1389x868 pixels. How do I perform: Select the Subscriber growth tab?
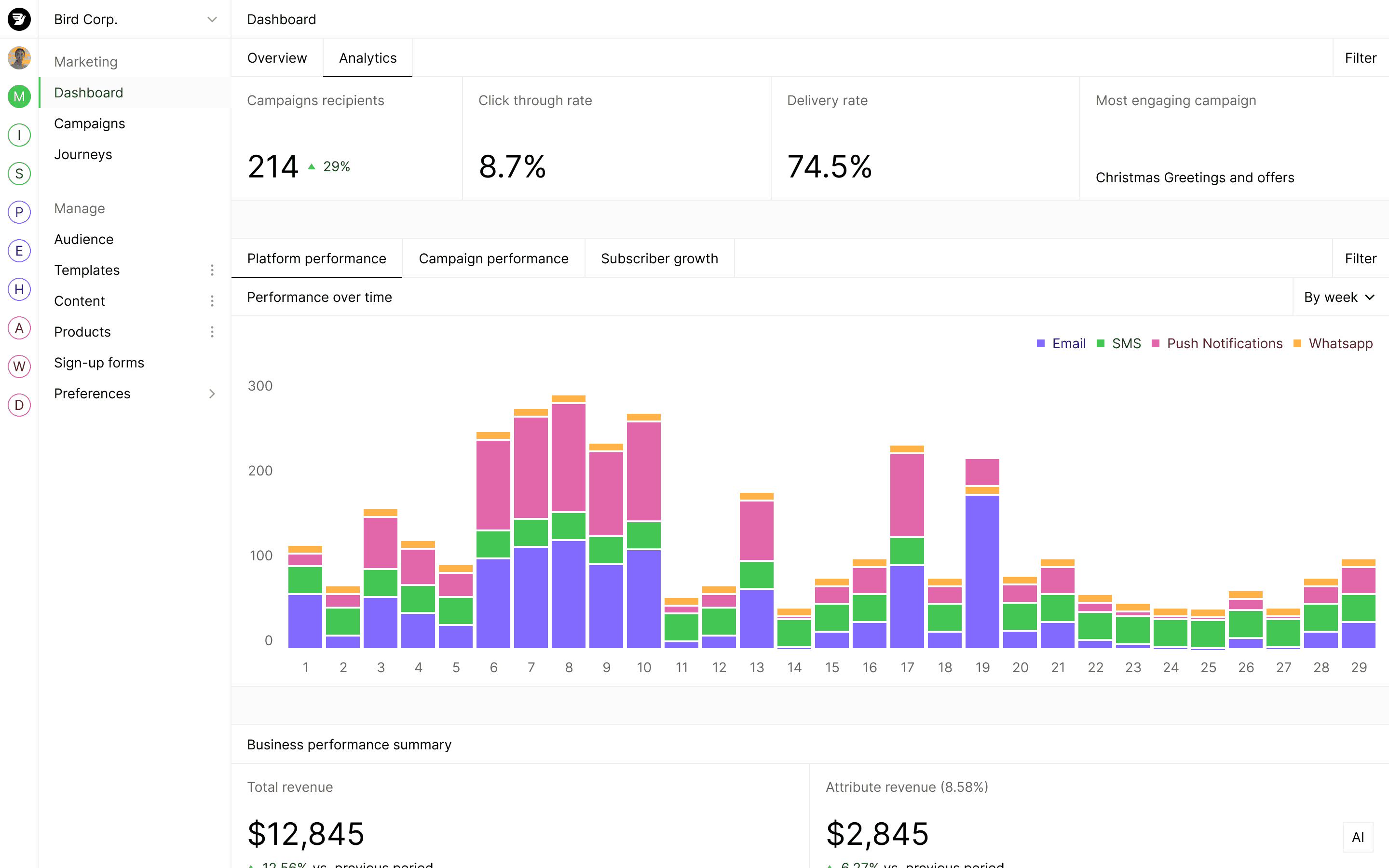[x=658, y=259]
